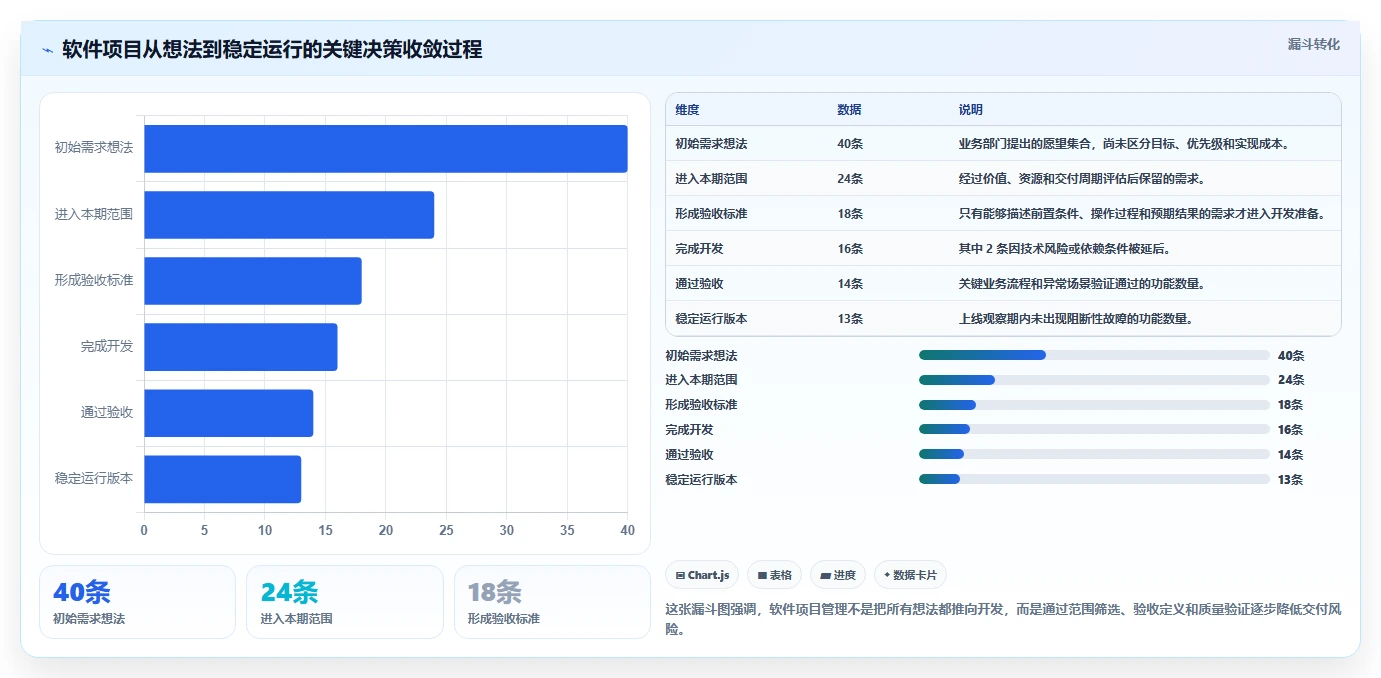Click the 通过验收 label on the chart axis
The height and width of the screenshot is (678, 1381).
tap(107, 412)
